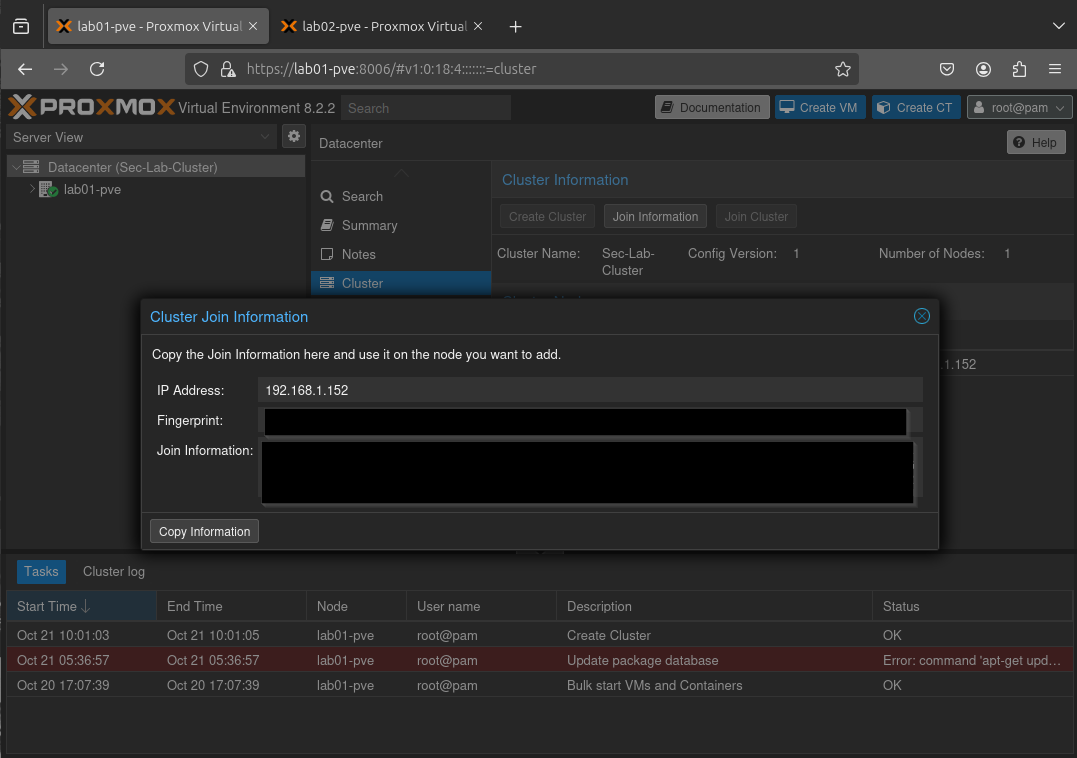
Task: Close the Cluster Join Information dialog
Action: coord(921,316)
